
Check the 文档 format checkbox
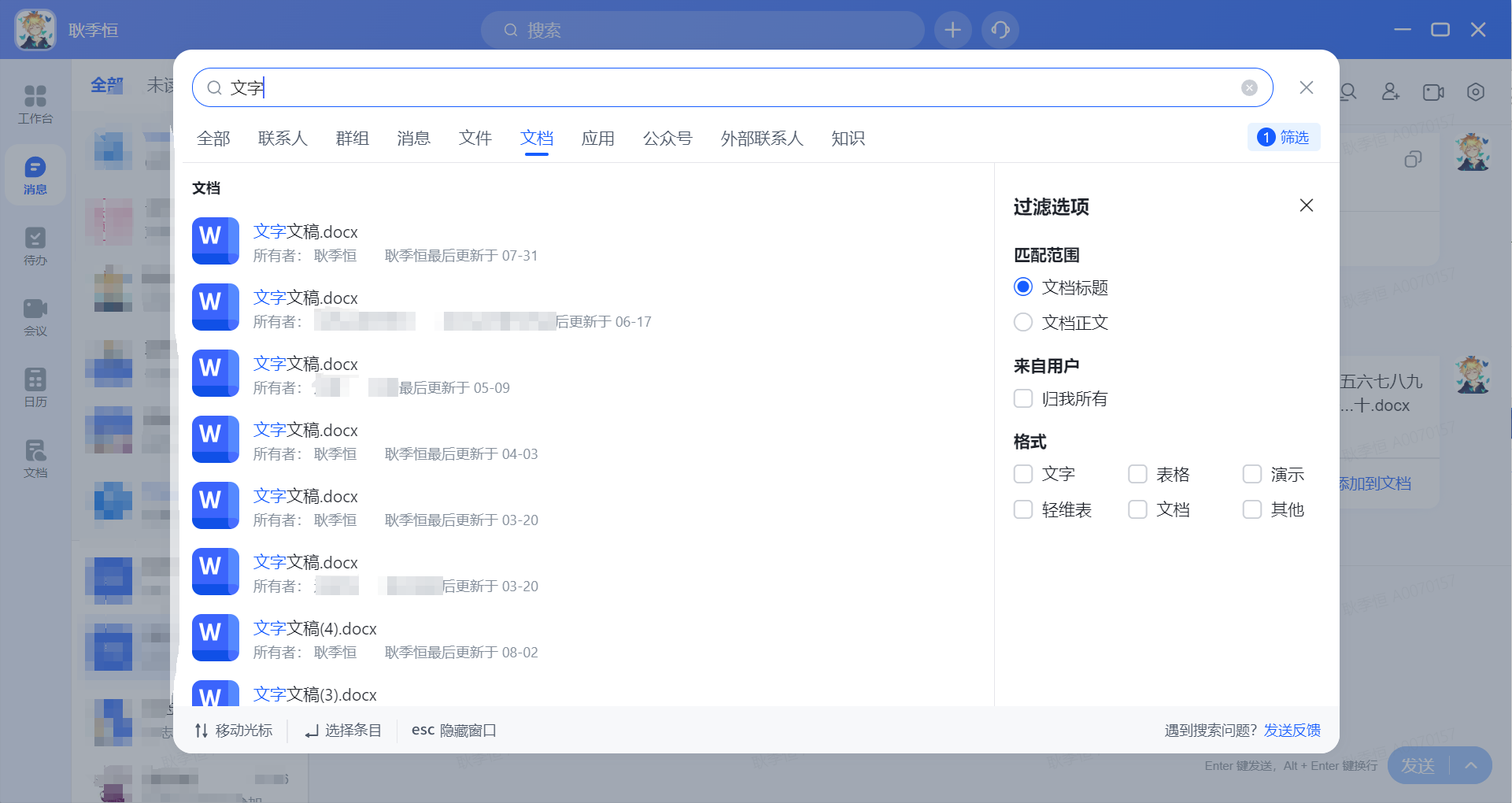(1137, 509)
